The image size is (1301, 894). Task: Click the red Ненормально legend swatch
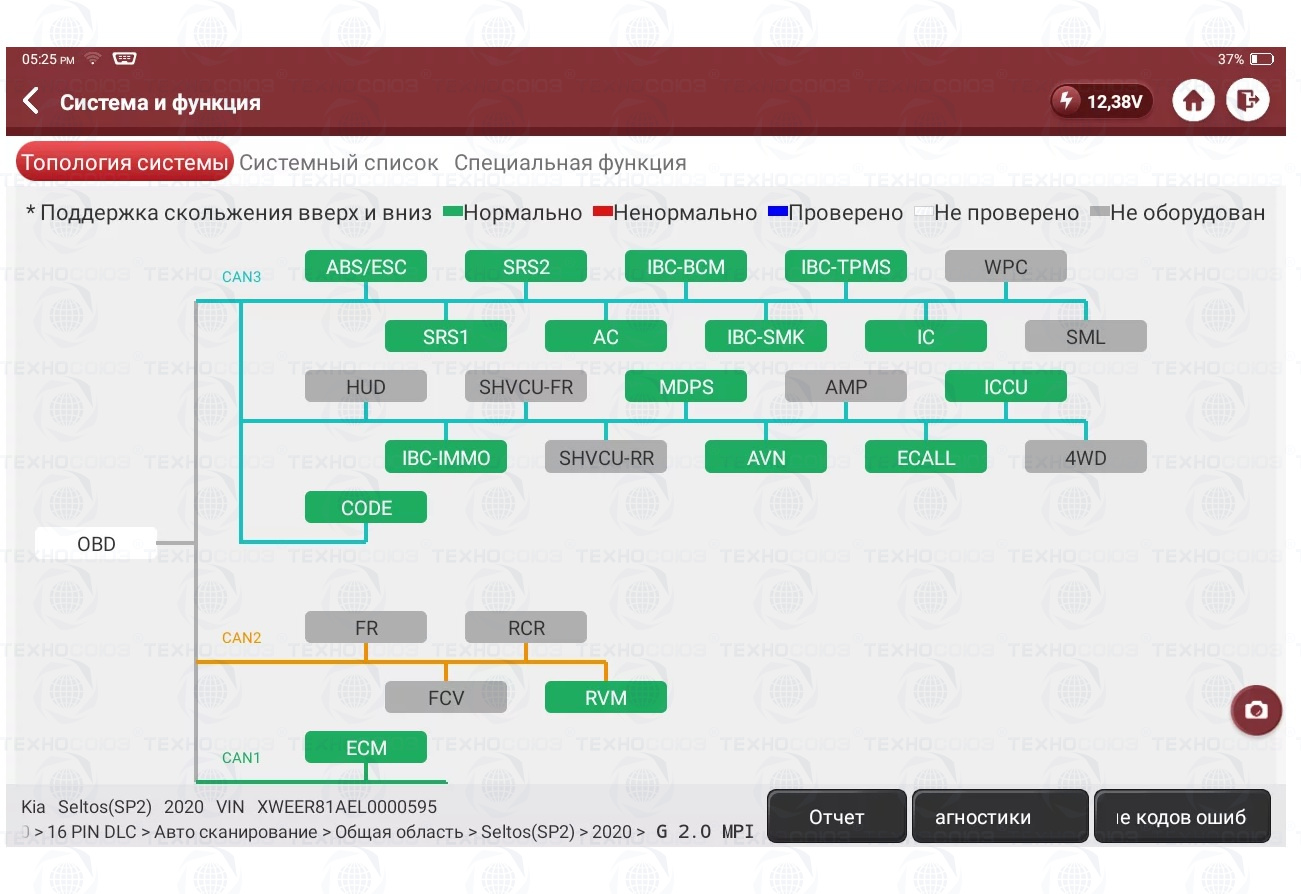pyautogui.click(x=602, y=213)
